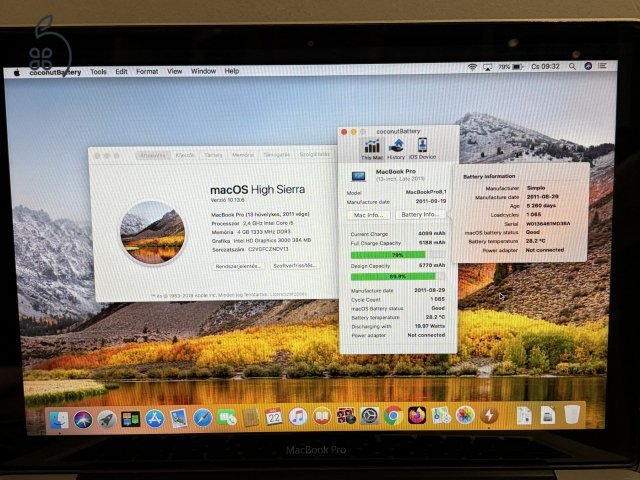The image size is (640, 480).
Task: Open Mission Control from the Dock
Action: coord(131,419)
